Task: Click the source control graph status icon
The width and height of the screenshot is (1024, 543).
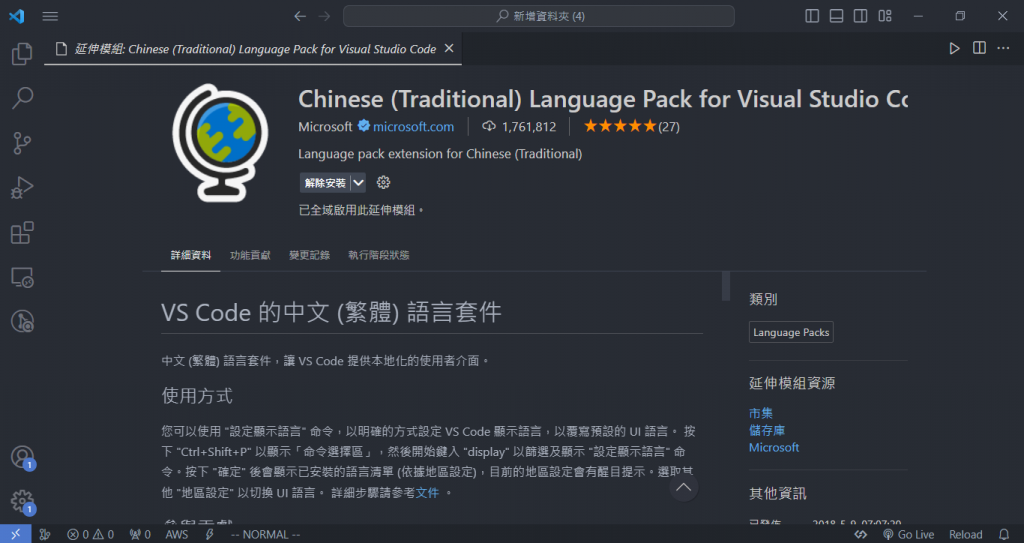Action: click(x=44, y=535)
